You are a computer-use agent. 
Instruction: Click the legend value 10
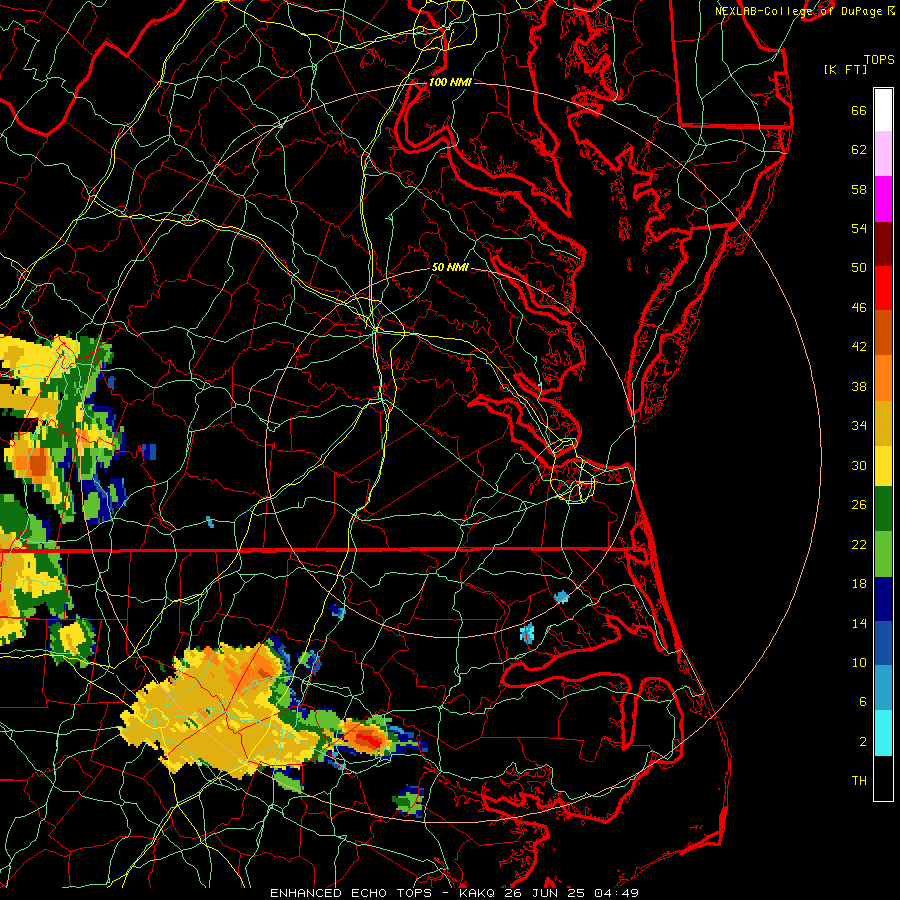pyautogui.click(x=859, y=662)
